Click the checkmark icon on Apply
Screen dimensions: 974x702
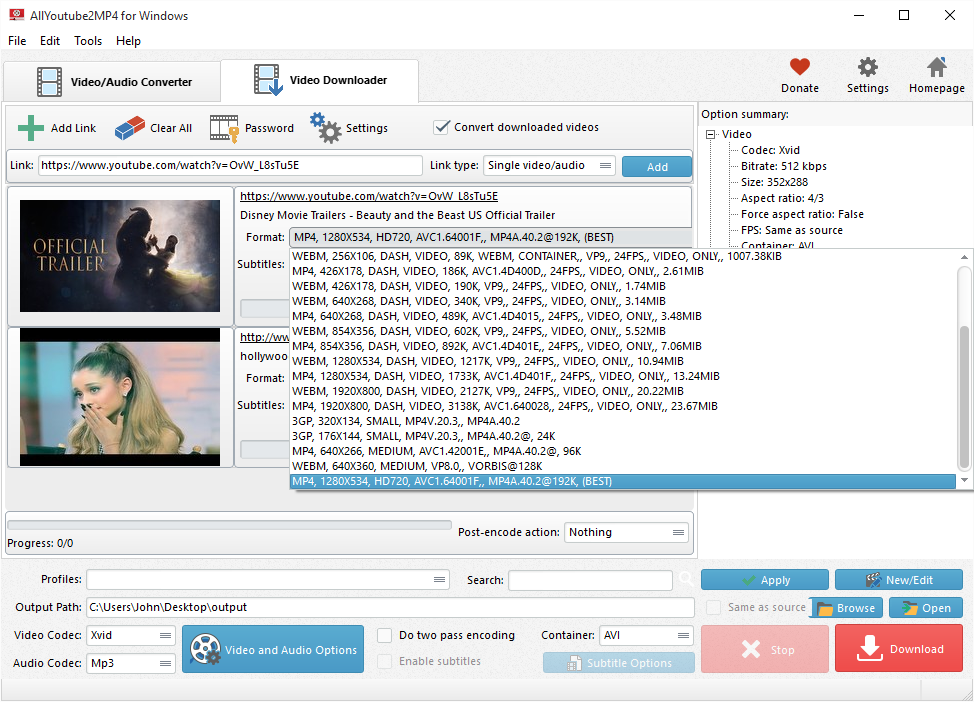[749, 580]
